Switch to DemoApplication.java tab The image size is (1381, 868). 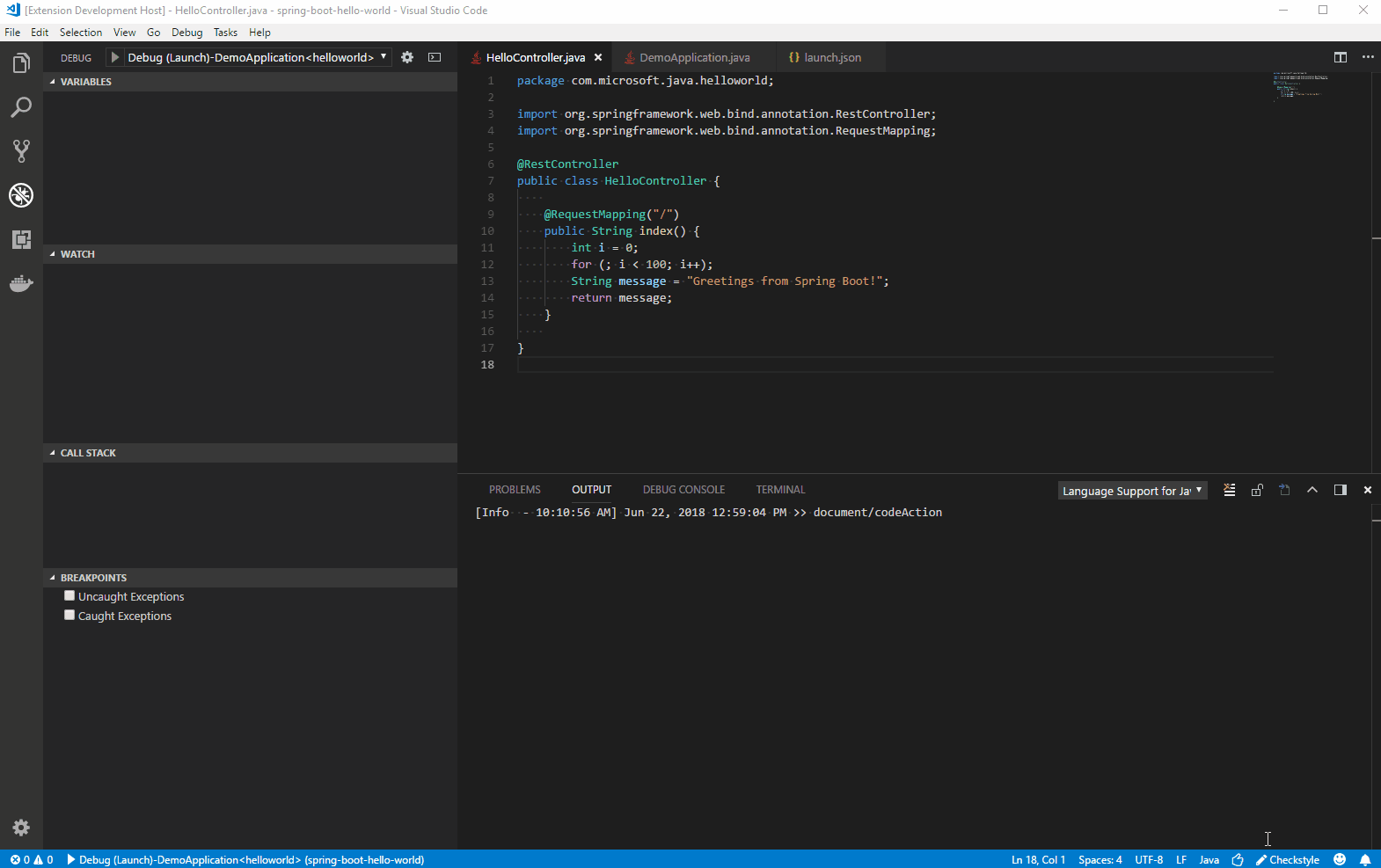coord(694,57)
